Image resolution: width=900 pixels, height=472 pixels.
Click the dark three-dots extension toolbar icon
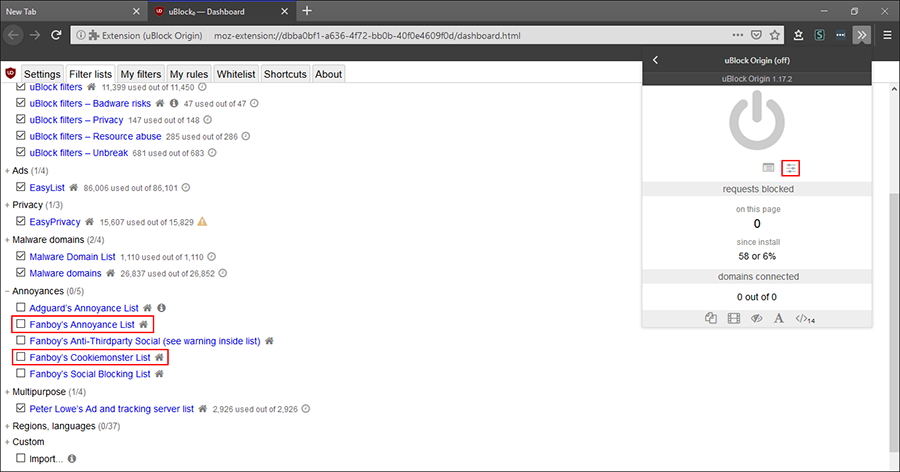[840, 35]
